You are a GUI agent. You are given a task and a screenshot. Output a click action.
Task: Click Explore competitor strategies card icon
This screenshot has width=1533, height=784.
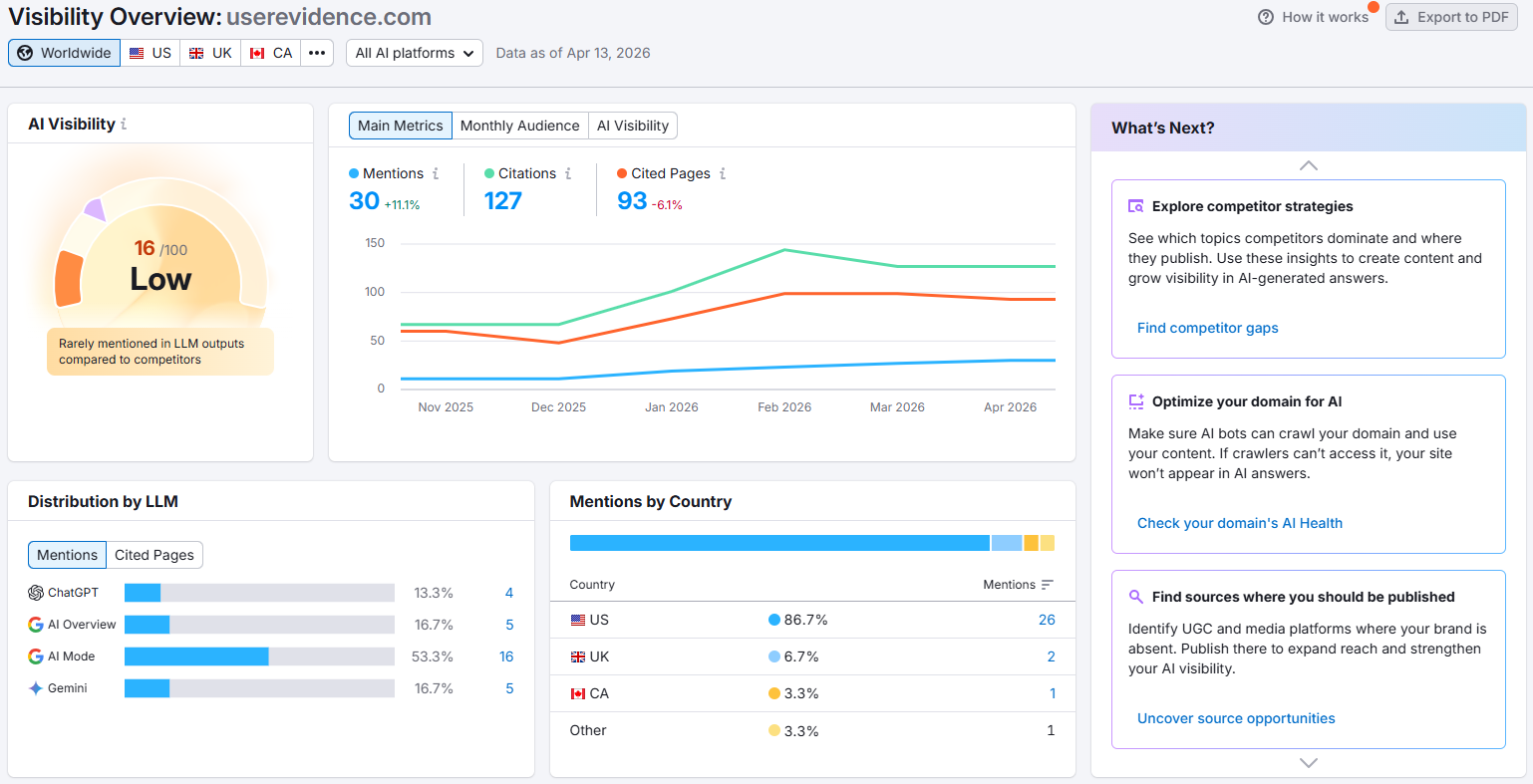pos(1136,206)
